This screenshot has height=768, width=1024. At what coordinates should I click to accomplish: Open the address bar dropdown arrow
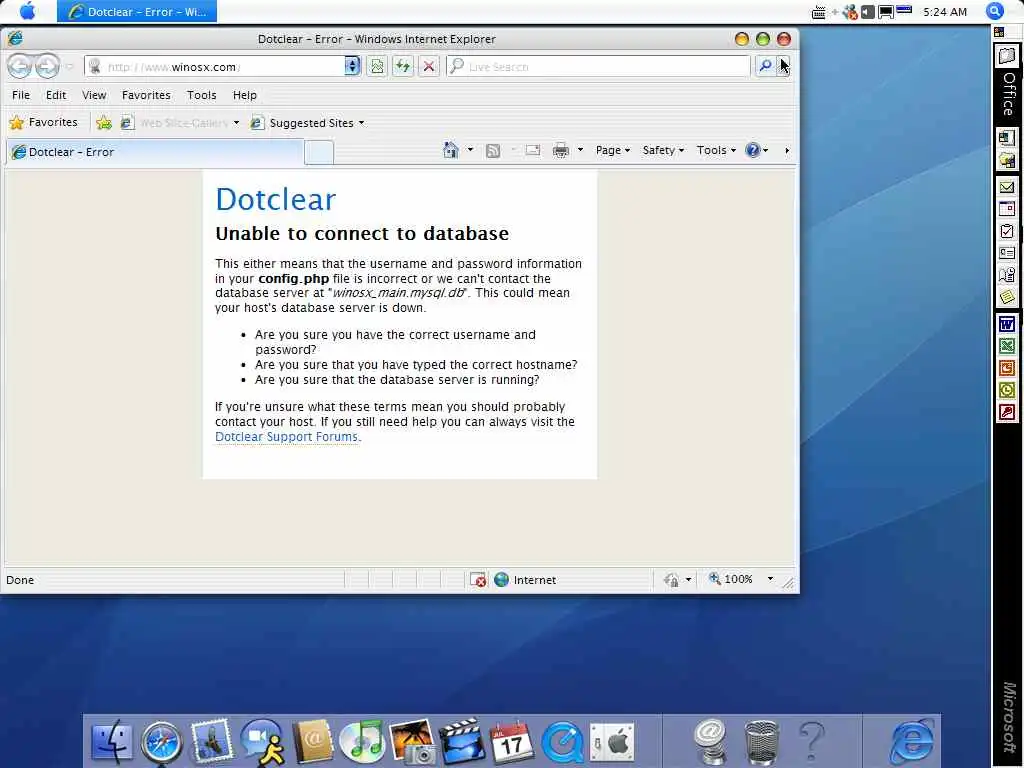pyautogui.click(x=352, y=65)
